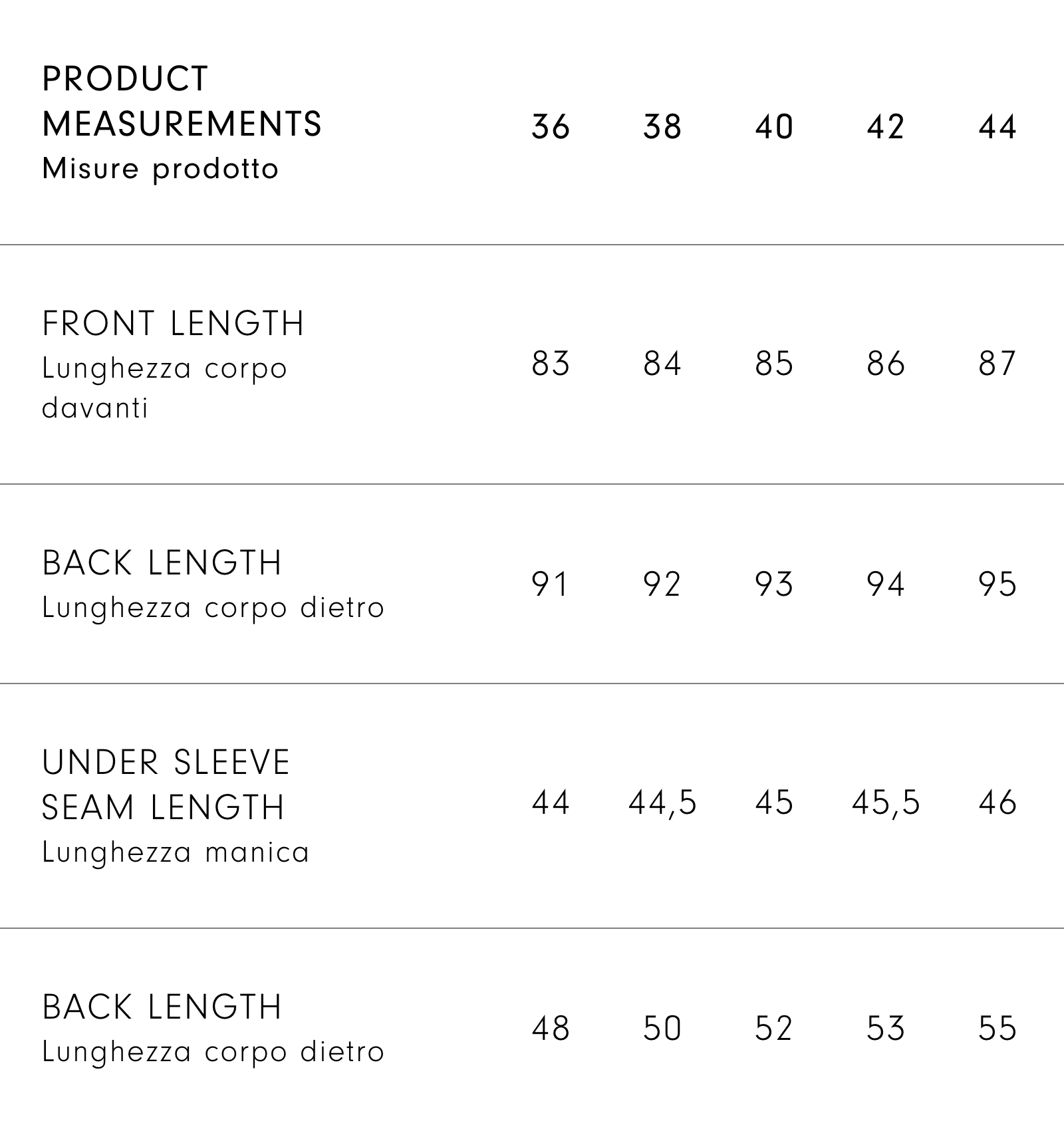Click the FRONT LENGTH row label
Screen dimensions: 1064x1125
[x=173, y=324]
